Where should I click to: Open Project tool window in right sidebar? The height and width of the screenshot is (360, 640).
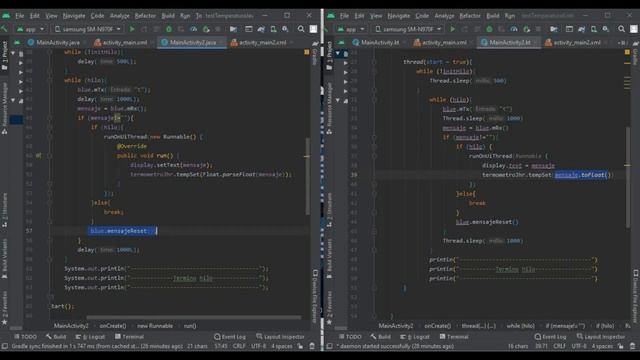[329, 55]
